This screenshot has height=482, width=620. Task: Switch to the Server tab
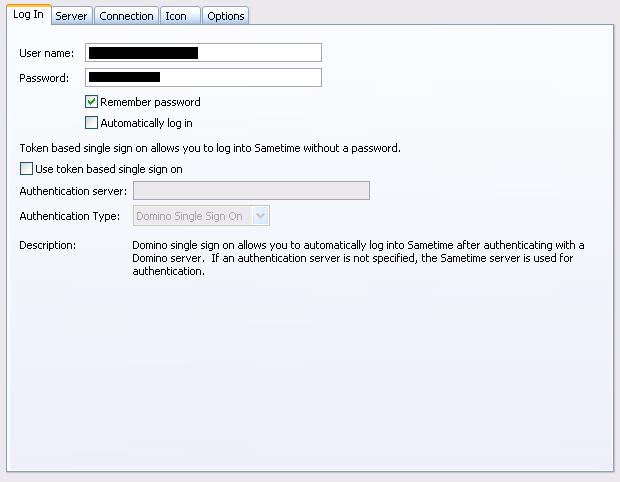(x=72, y=16)
